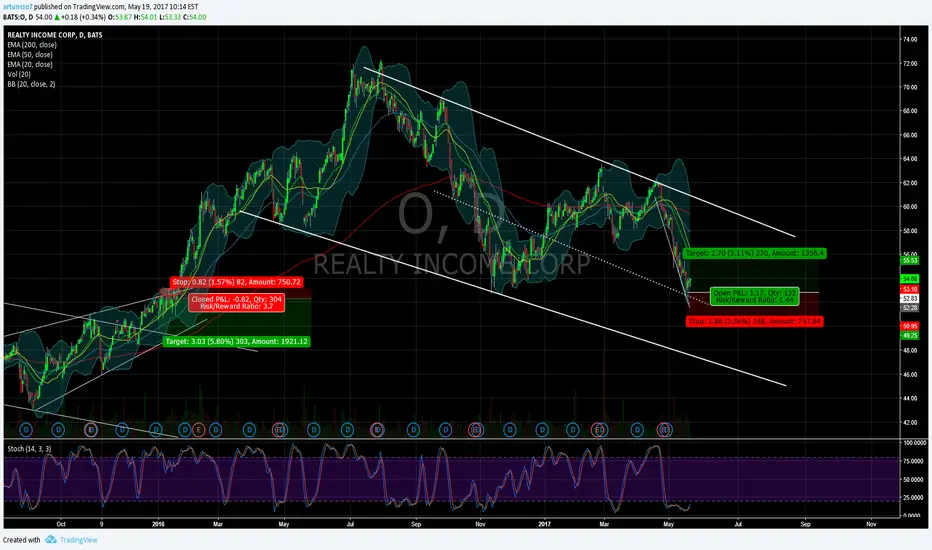Click the green Target 3.03 (5.80%) label
The height and width of the screenshot is (550, 932).
[237, 341]
